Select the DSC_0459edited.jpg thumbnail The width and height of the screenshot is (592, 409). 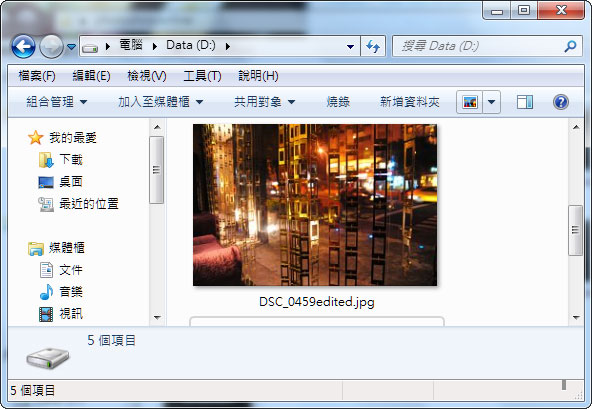pyautogui.click(x=315, y=205)
